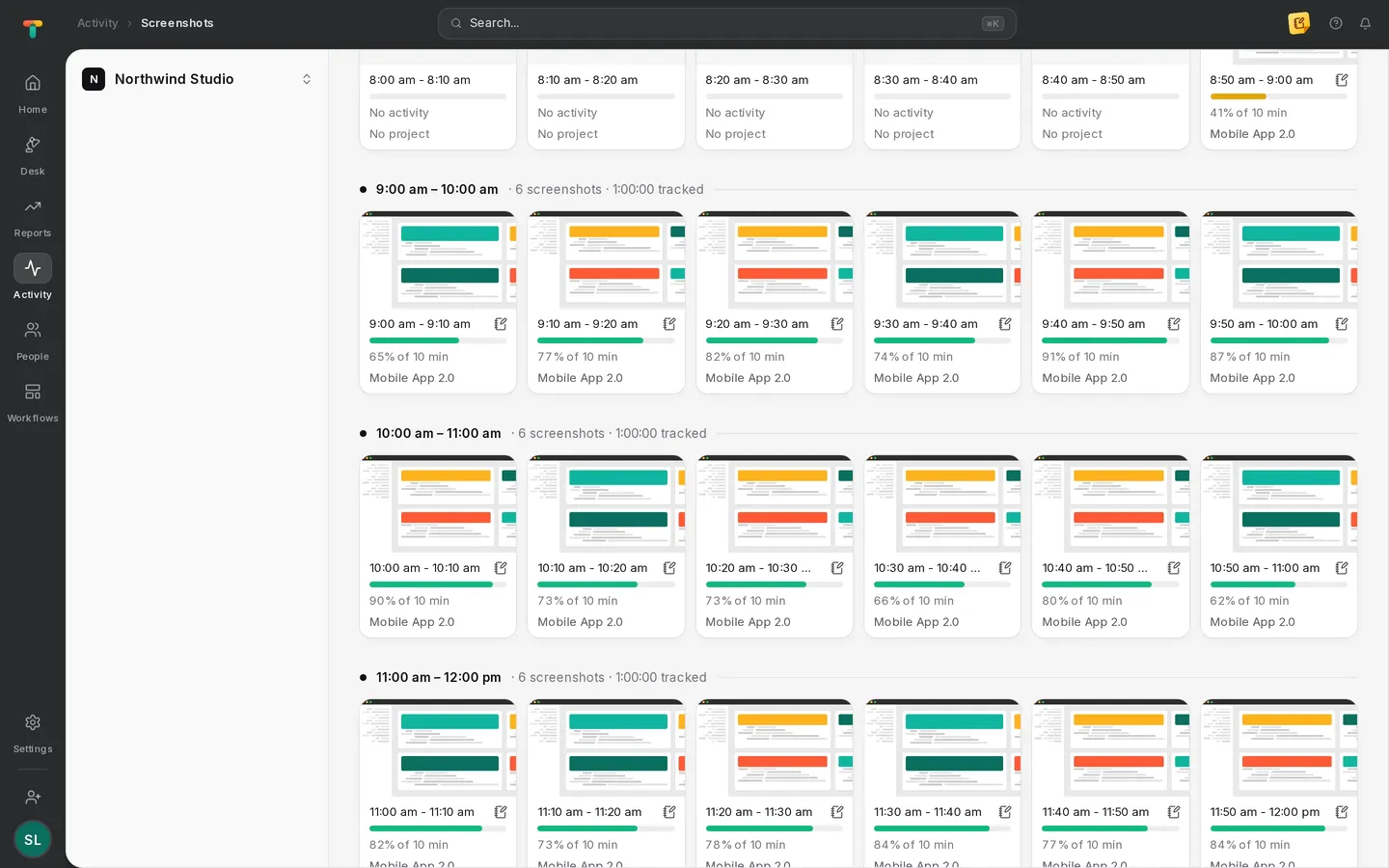Click "90% of 10 min" text
This screenshot has height=868, width=1389.
[409, 601]
